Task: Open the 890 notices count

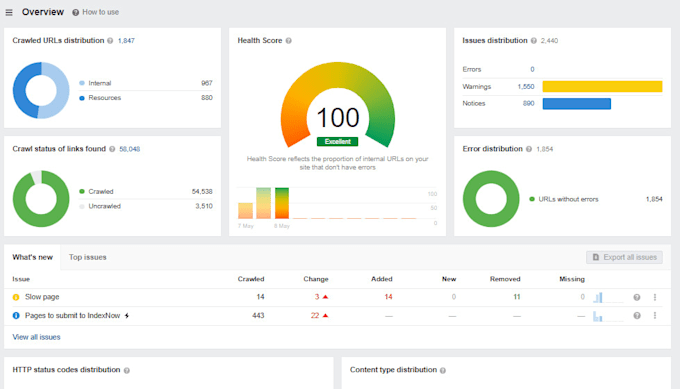Action: click(529, 104)
